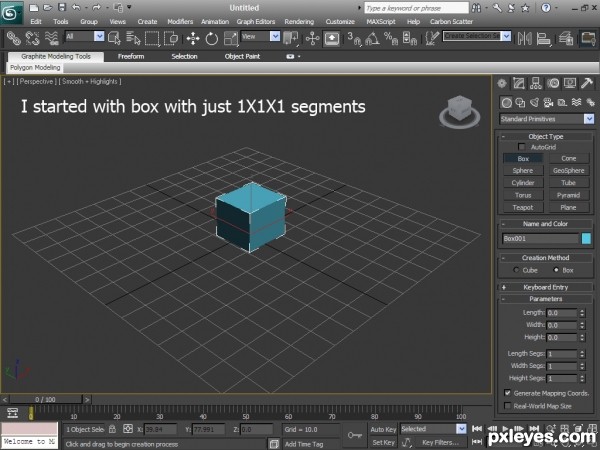Viewport: 600px width, 450px height.
Task: Activate the Select Object tool
Action: click(x=114, y=38)
